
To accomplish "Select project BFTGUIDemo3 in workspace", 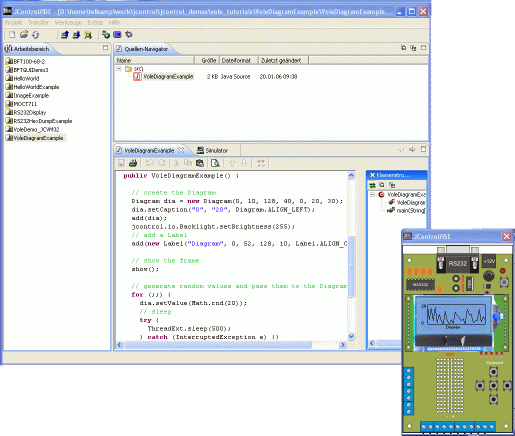I will pos(27,70).
